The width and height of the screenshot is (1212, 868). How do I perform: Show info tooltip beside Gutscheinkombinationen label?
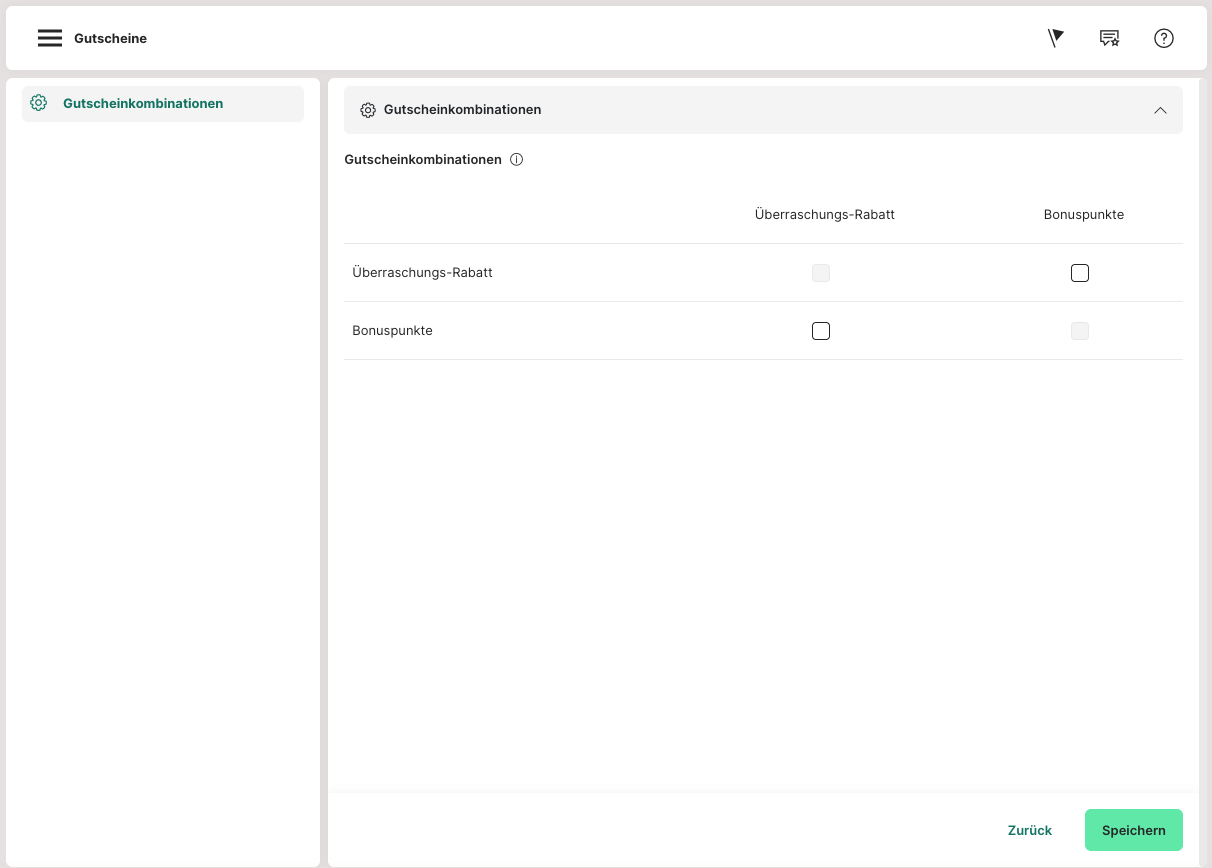pyautogui.click(x=517, y=160)
